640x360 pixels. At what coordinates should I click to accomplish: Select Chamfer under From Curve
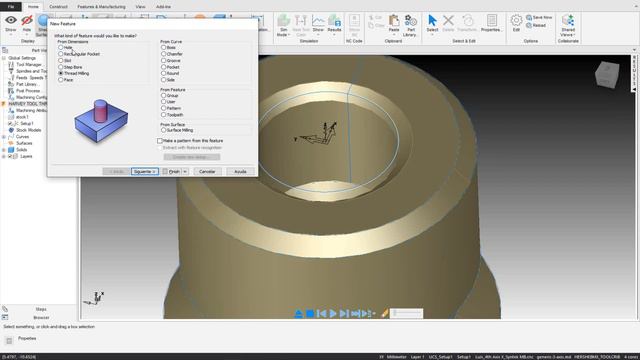(163, 54)
